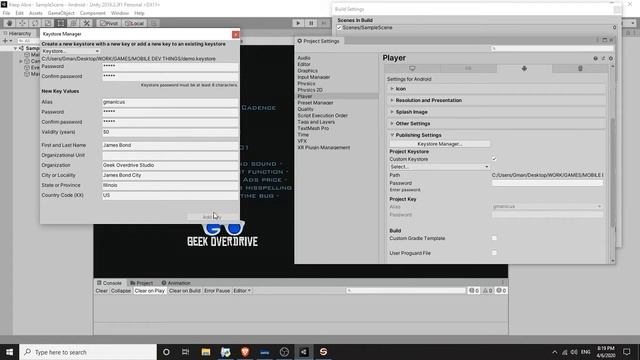Select Graphics in Project Settings list
Image resolution: width=640 pixels, height=360 pixels.
[307, 71]
